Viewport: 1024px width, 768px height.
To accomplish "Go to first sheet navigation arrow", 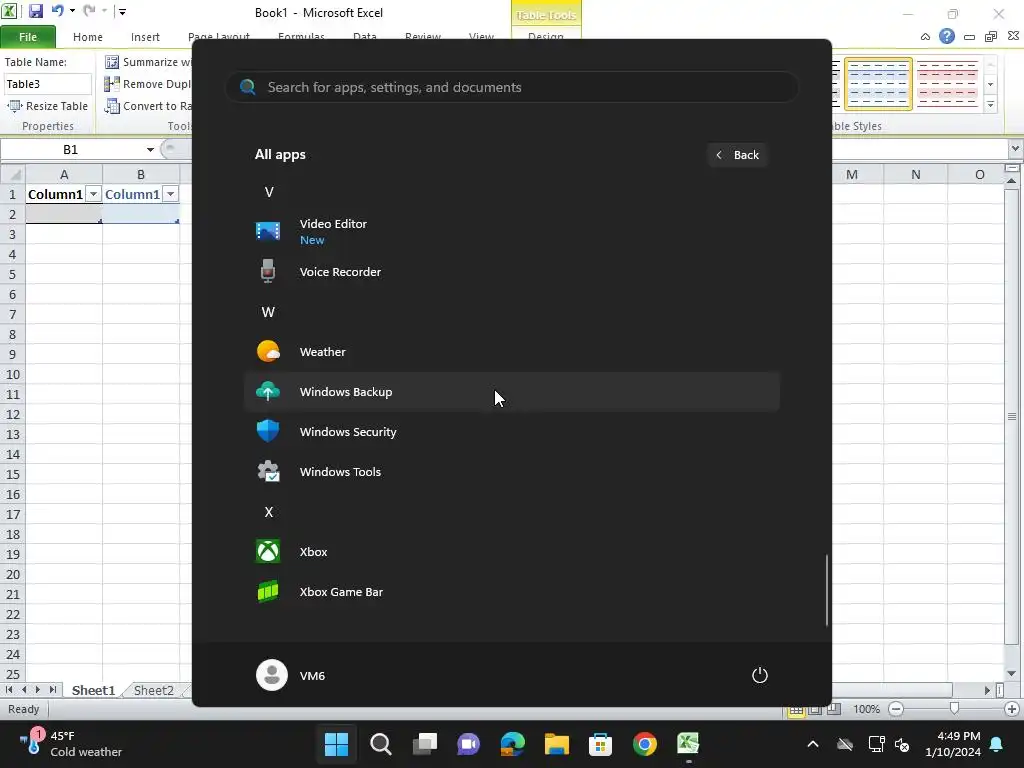I will (x=9, y=690).
